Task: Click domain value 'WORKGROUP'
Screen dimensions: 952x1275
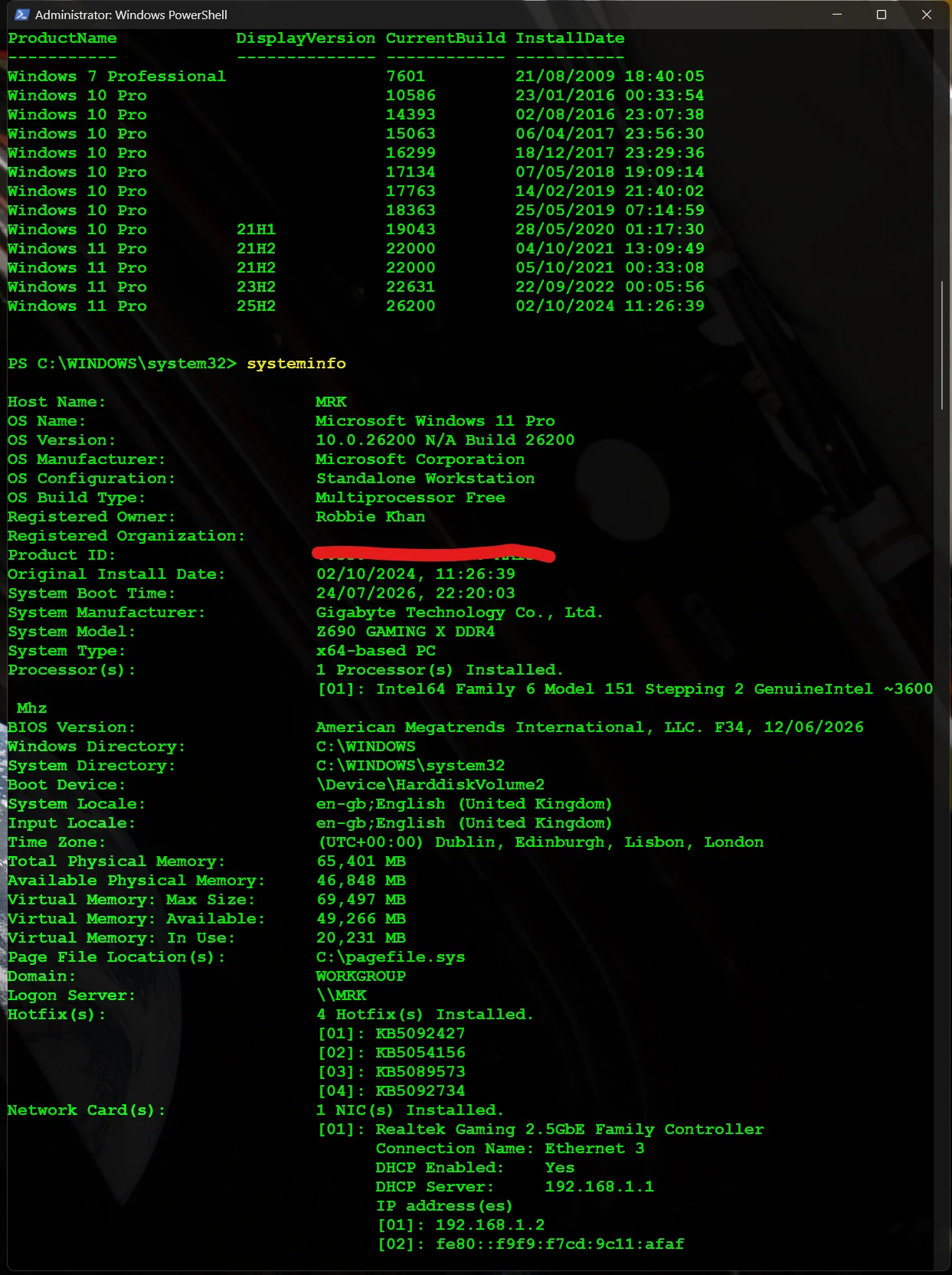Action: pyautogui.click(x=361, y=976)
